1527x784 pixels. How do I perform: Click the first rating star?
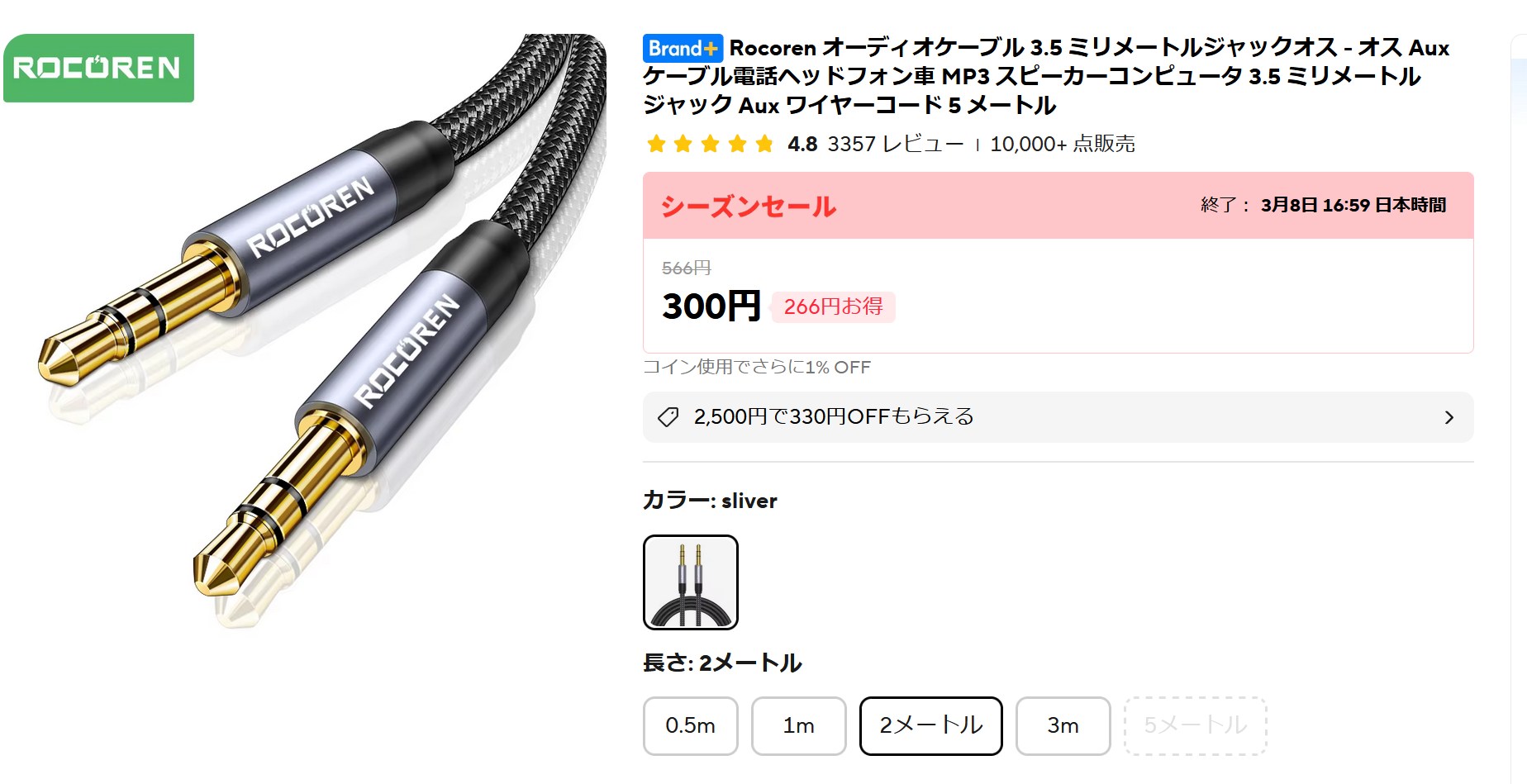click(x=656, y=145)
